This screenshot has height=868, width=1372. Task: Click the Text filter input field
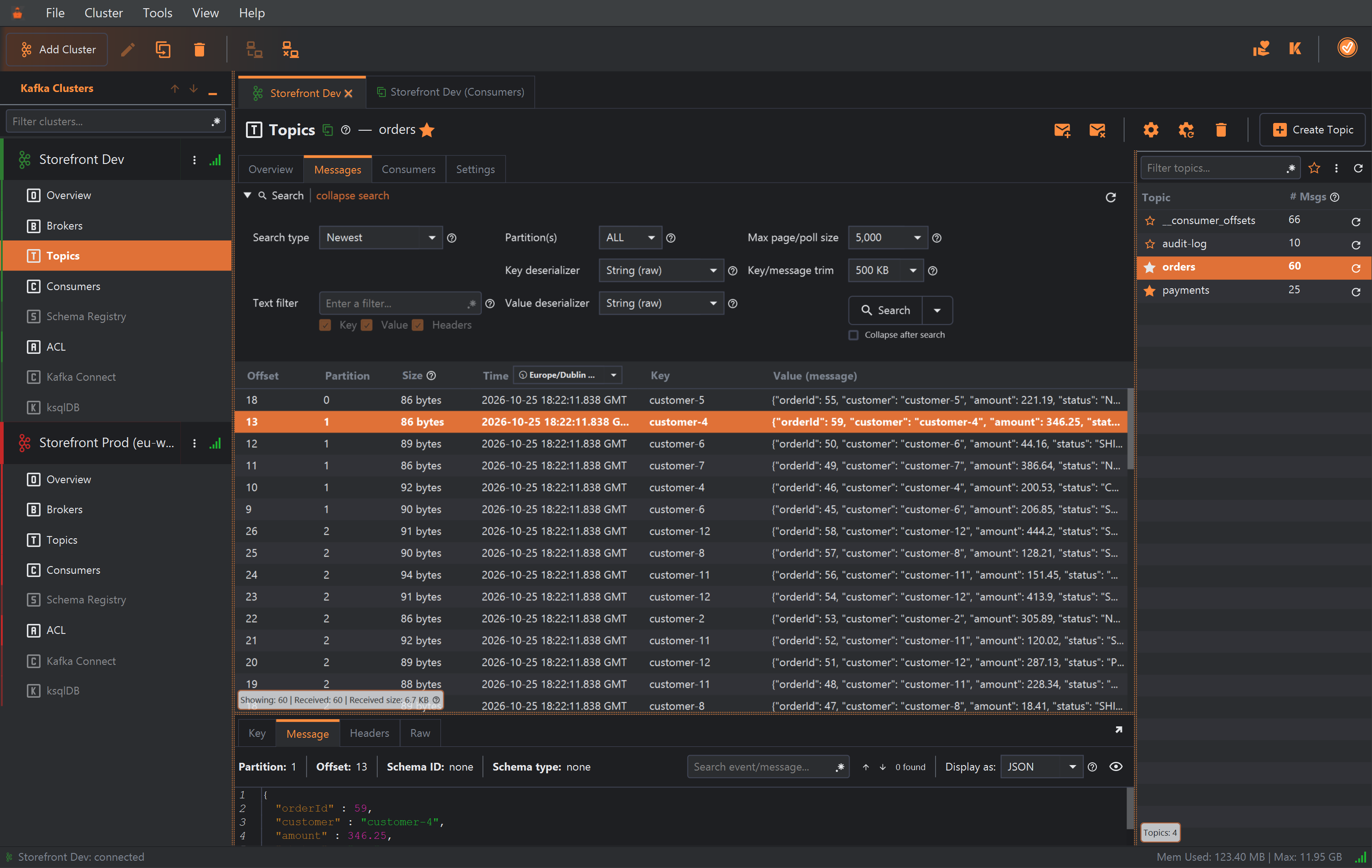point(400,303)
